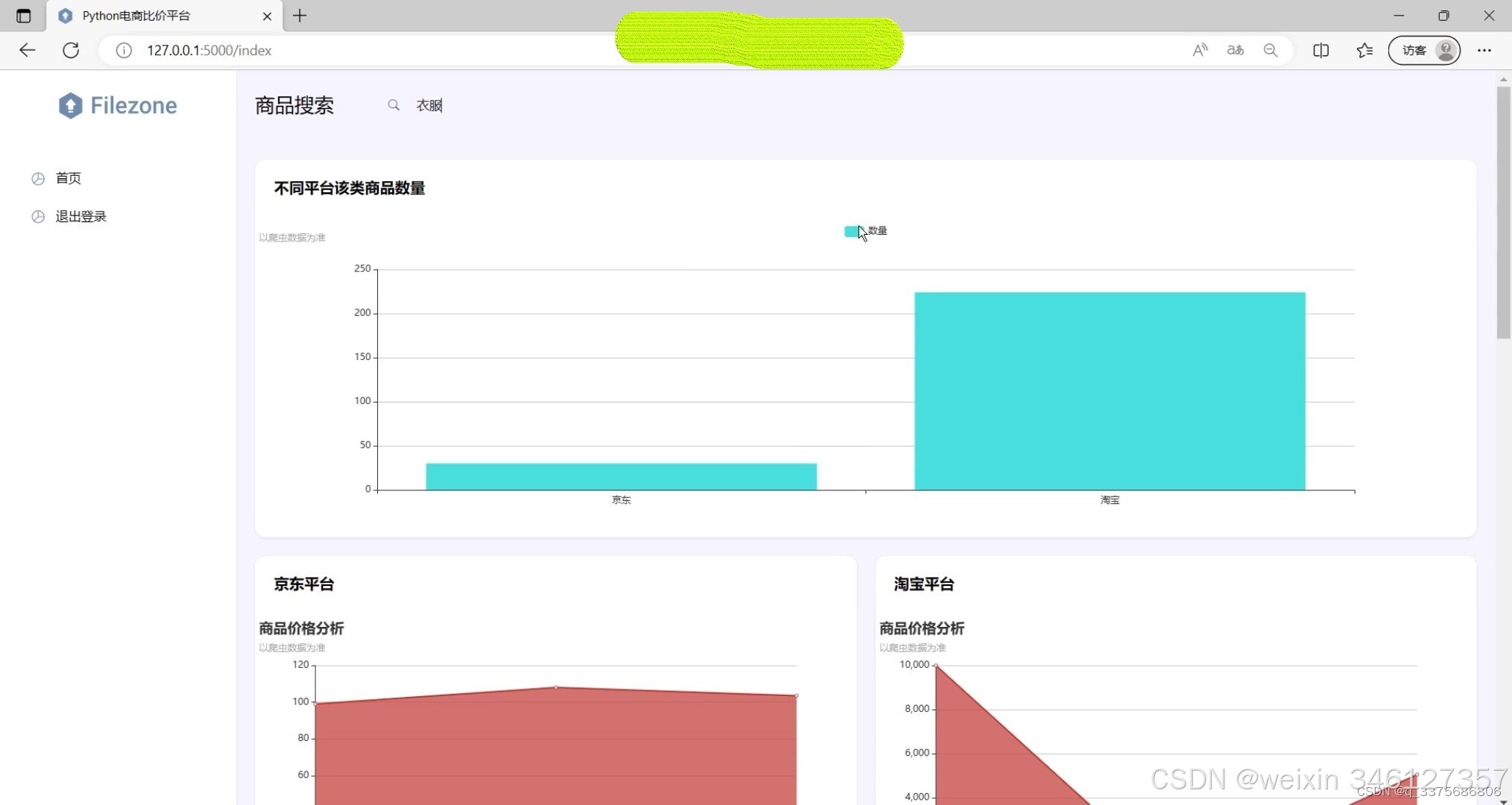Open the tab actions menu at top-left corner
Screen dimensions: 1512x805
(23, 15)
